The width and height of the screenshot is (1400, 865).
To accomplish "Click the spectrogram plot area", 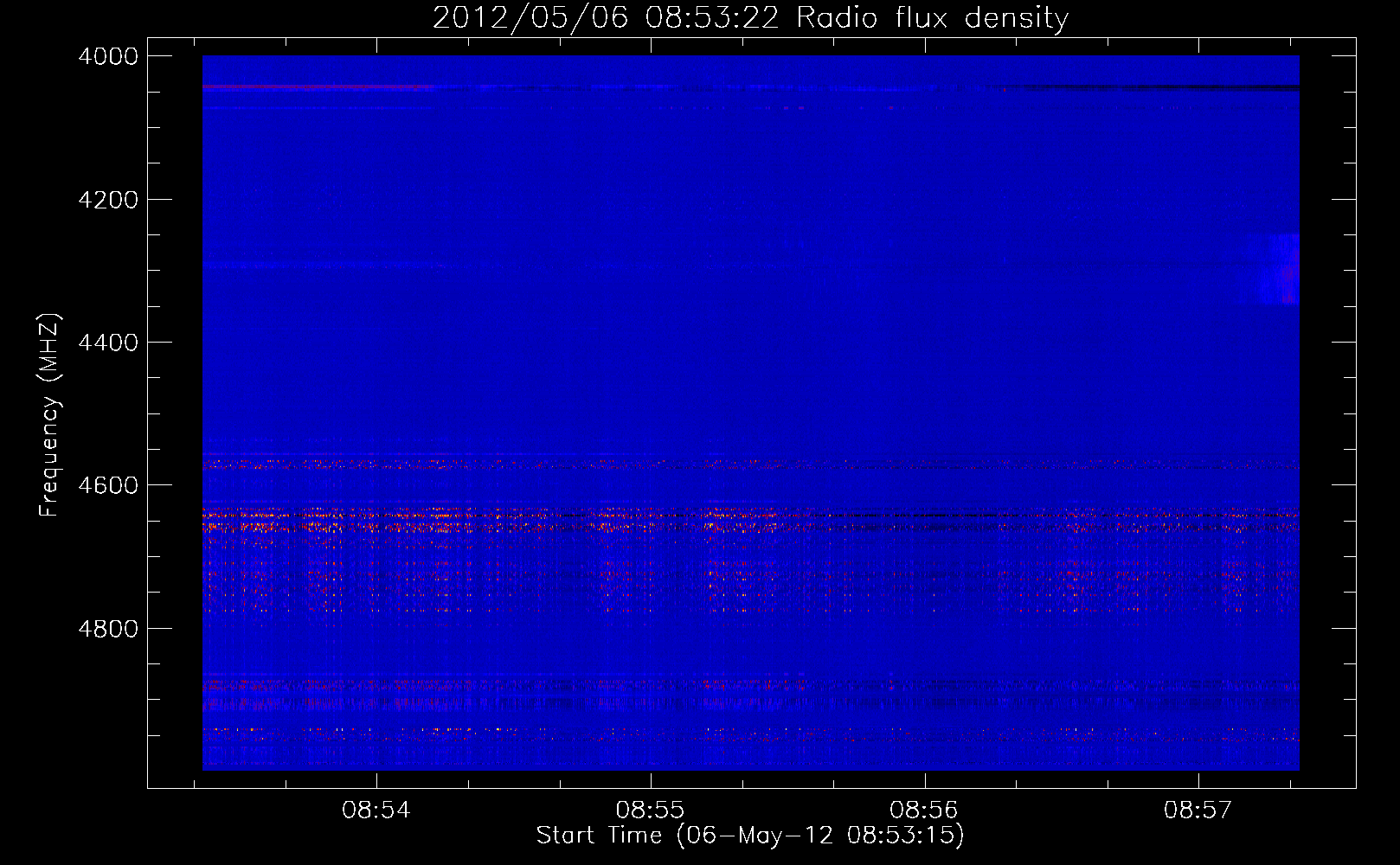I will point(751,413).
